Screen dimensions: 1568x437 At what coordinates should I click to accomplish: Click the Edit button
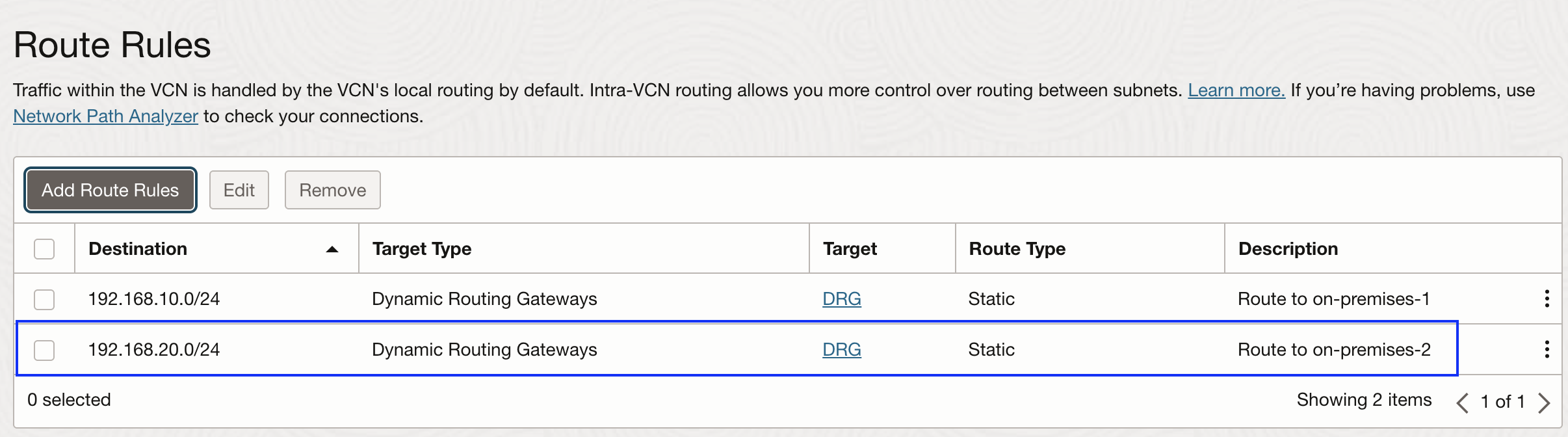[239, 190]
